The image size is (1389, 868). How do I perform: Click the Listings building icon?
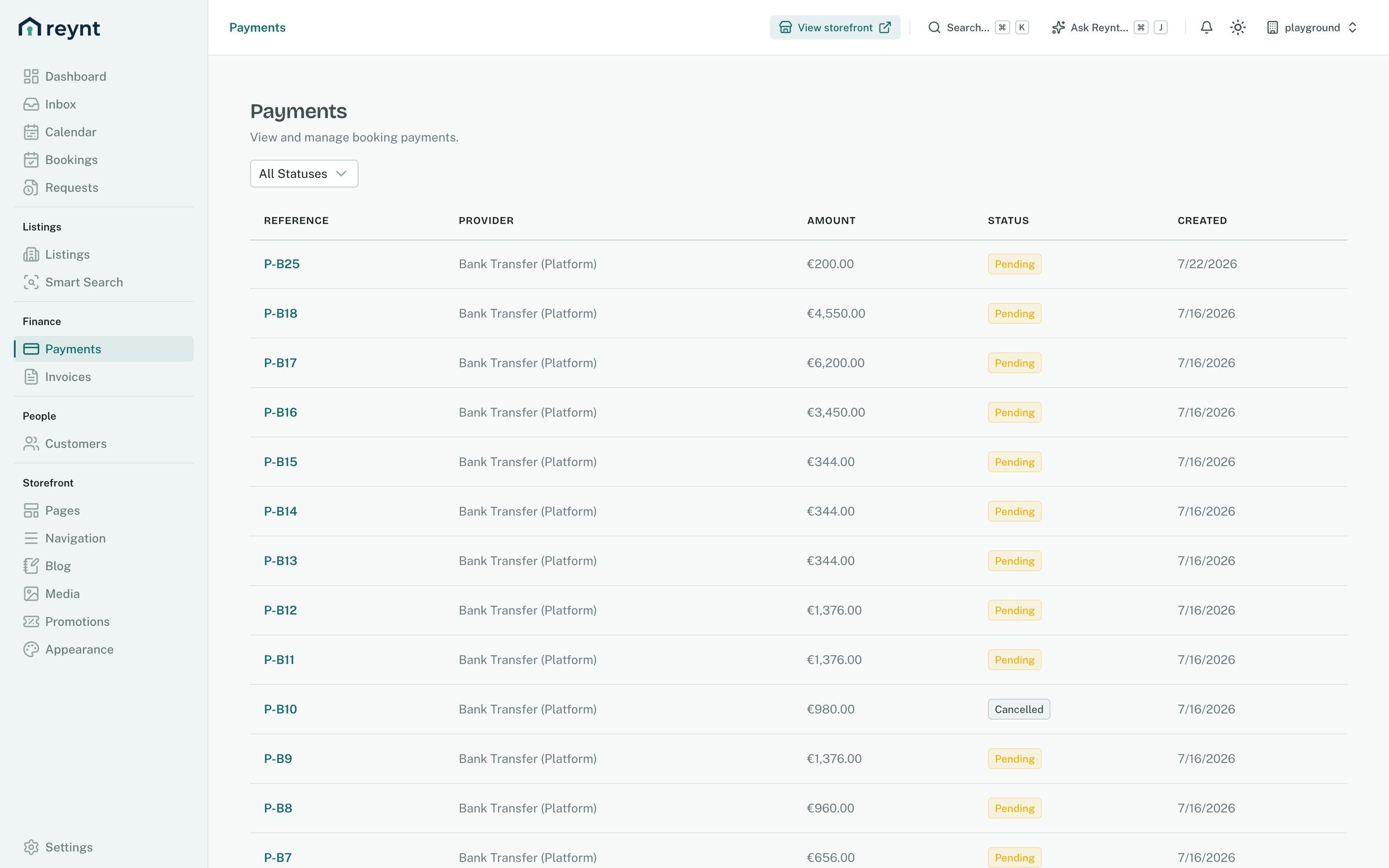31,254
